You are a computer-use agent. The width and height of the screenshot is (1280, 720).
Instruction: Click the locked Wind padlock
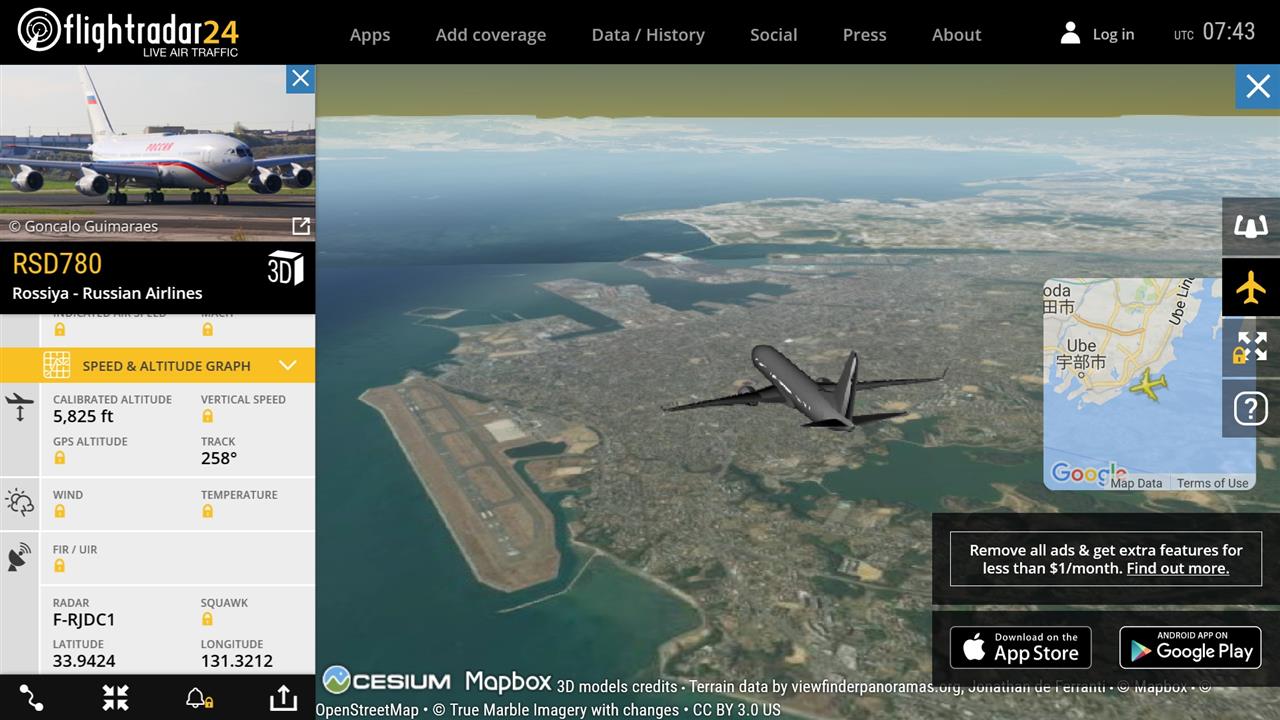coord(59,511)
